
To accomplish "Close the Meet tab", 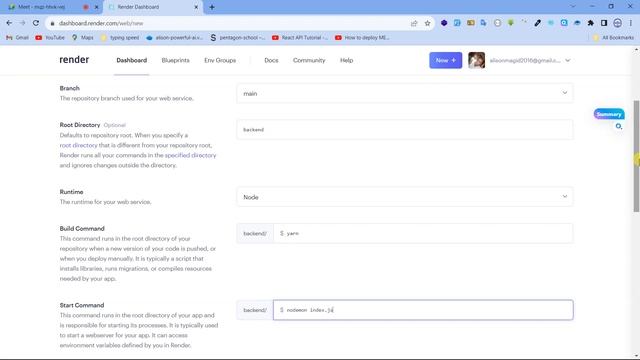I will click(97, 7).
